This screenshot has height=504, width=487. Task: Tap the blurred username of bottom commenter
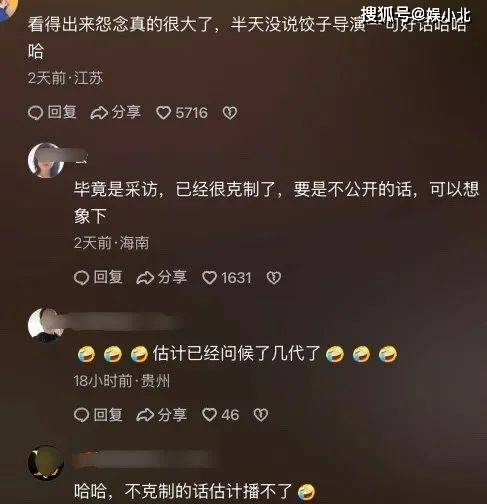145,459
